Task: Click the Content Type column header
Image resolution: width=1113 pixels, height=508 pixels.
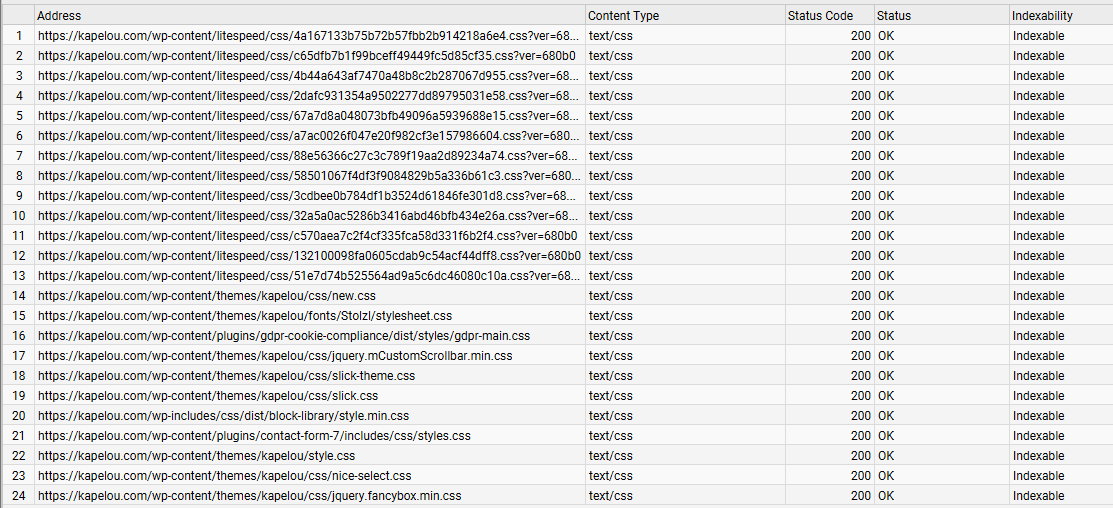Action: [x=685, y=16]
